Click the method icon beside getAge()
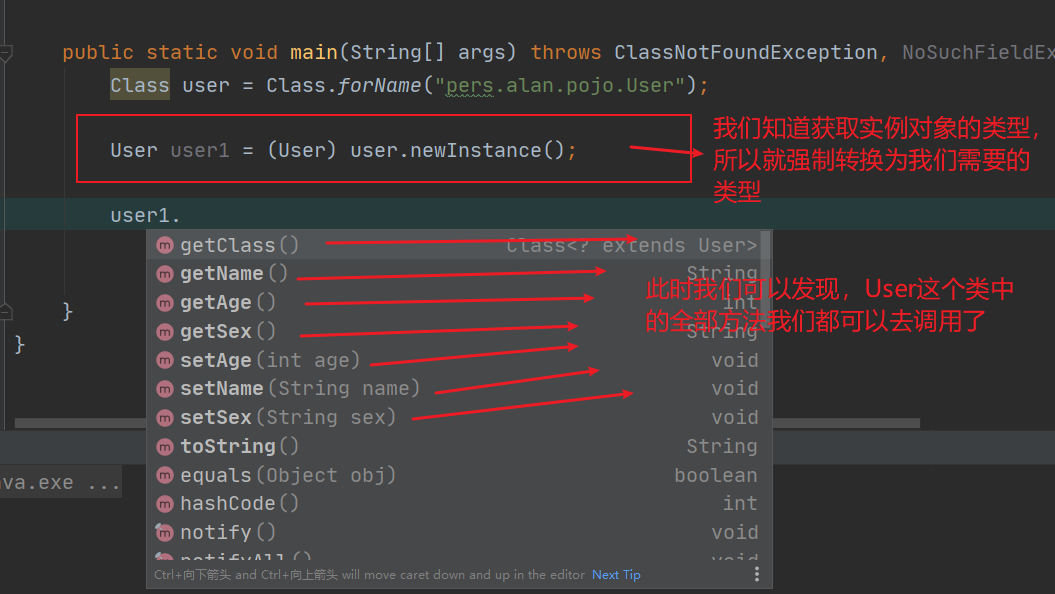Image resolution: width=1055 pixels, height=594 pixels. click(x=165, y=302)
